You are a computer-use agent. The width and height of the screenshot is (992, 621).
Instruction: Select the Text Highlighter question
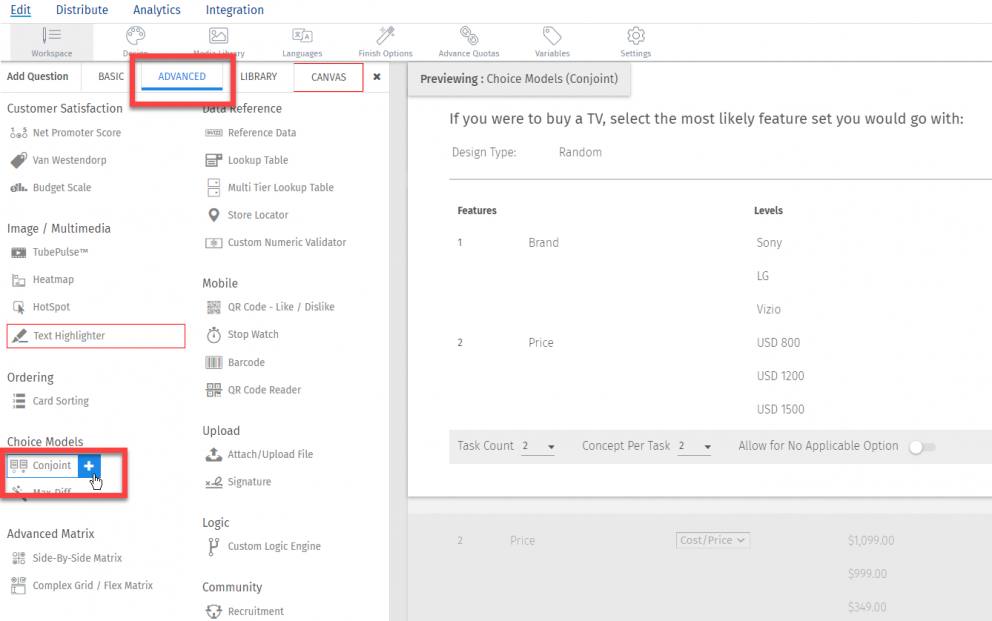coord(78,336)
